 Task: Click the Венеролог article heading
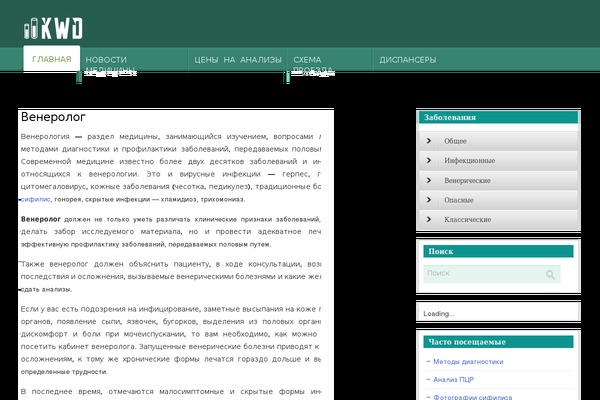coord(53,117)
